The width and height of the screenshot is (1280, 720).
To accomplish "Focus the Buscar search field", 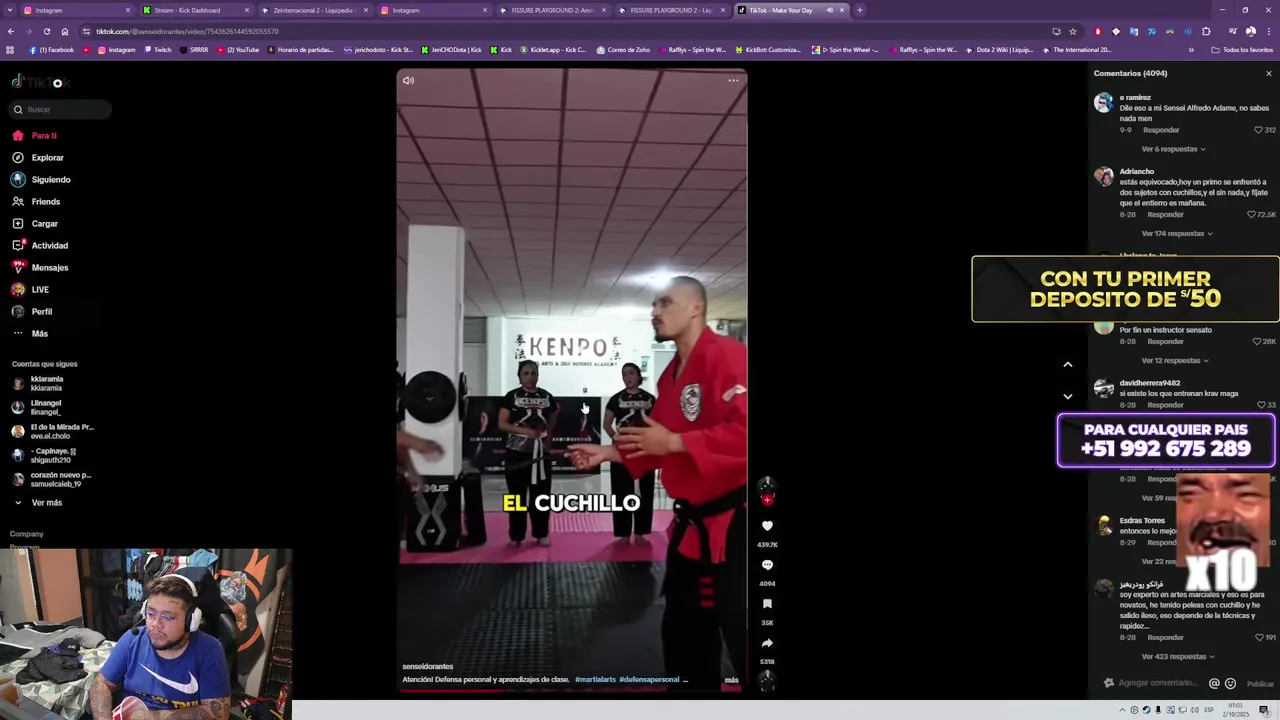I will coord(60,109).
